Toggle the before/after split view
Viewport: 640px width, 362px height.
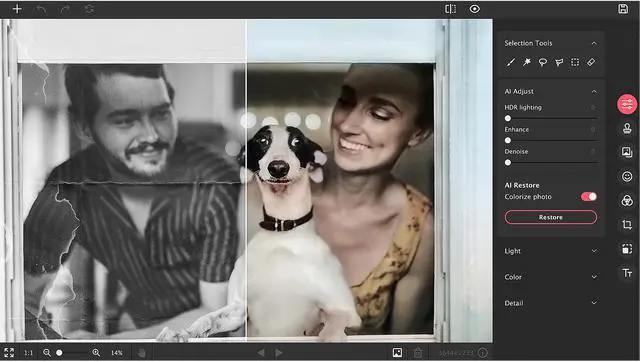pos(450,9)
